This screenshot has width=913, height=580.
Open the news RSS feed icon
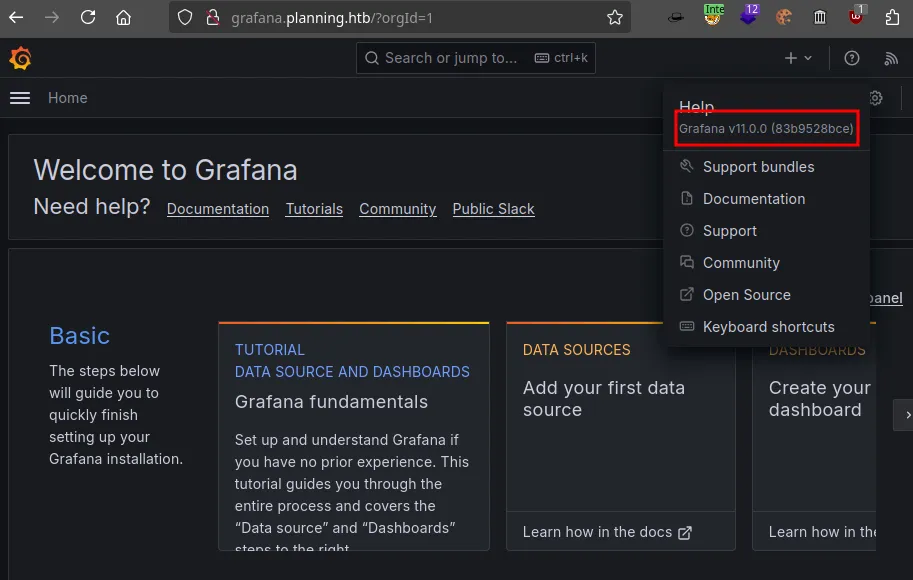891,59
